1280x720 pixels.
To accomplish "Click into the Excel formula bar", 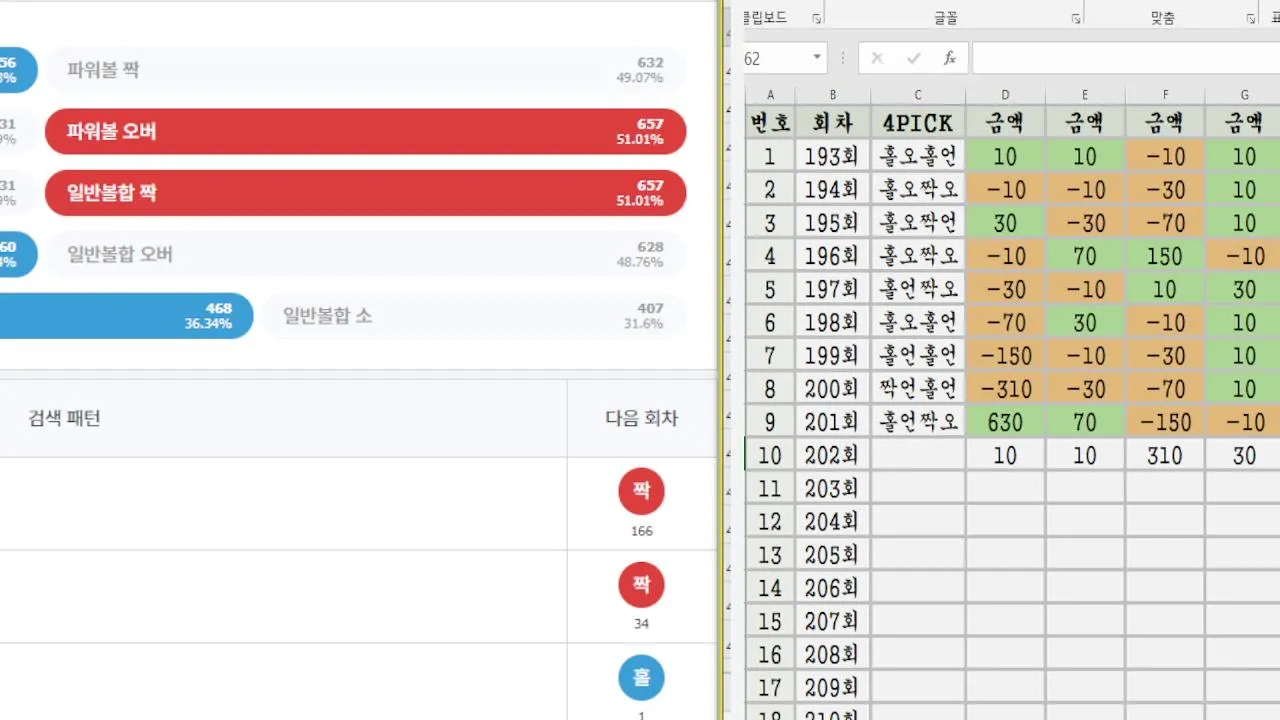I will pos(1126,59).
